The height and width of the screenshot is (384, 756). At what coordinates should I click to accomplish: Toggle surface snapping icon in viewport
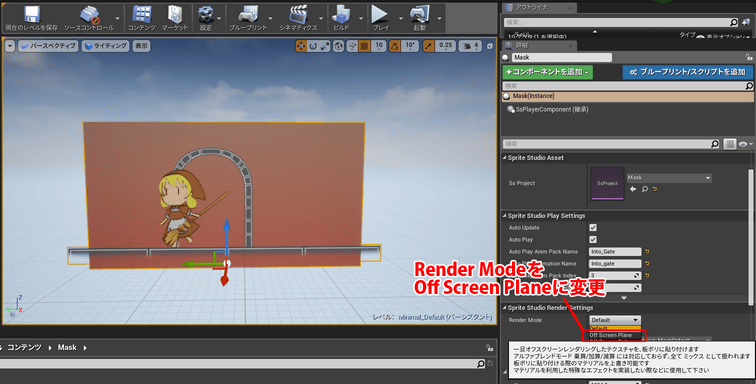pos(352,46)
